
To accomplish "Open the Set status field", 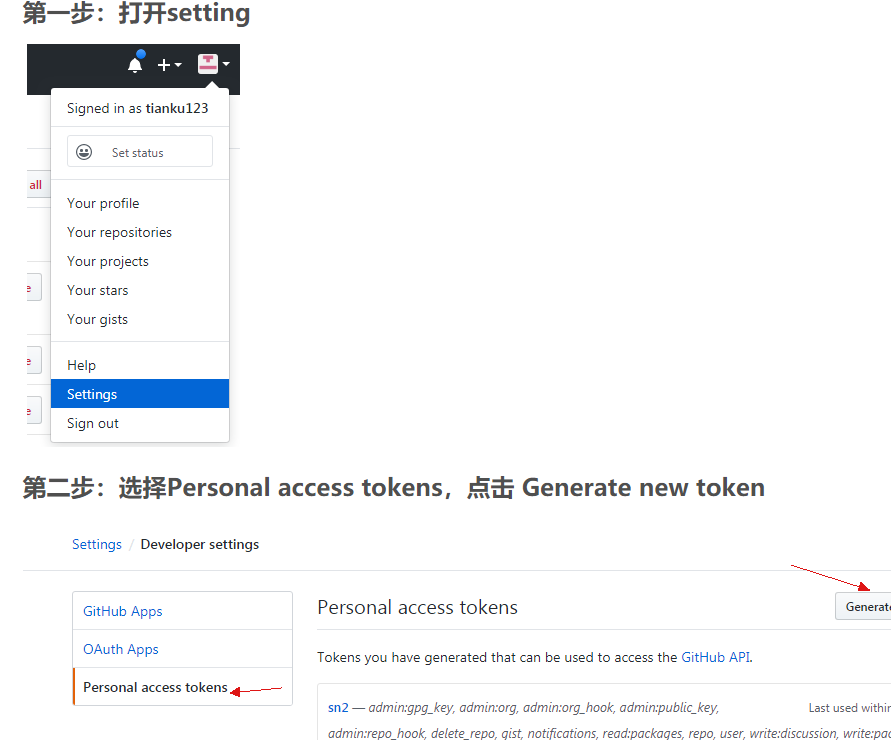I will click(140, 151).
